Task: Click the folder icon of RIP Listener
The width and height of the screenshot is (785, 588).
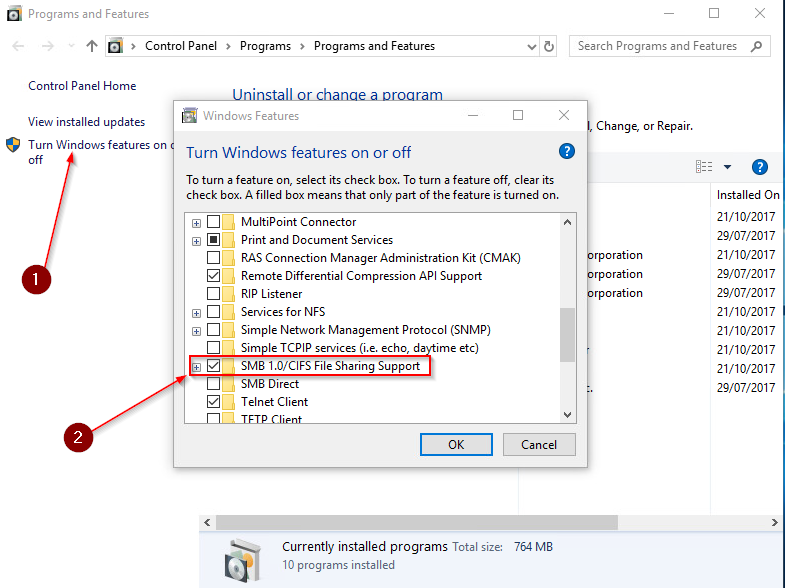Action: [x=229, y=294]
